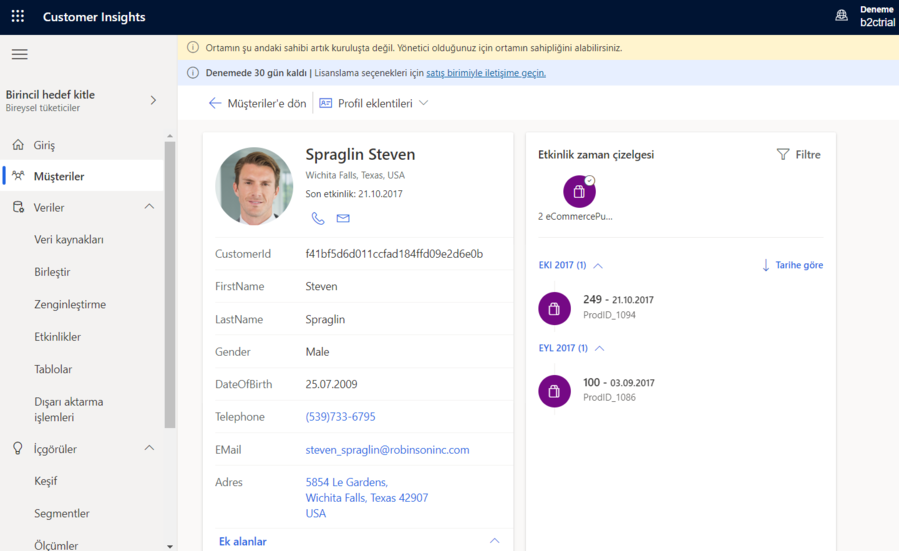899x551 pixels.
Task: Click the sidebar scroll up arrow
Action: [x=170, y=136]
